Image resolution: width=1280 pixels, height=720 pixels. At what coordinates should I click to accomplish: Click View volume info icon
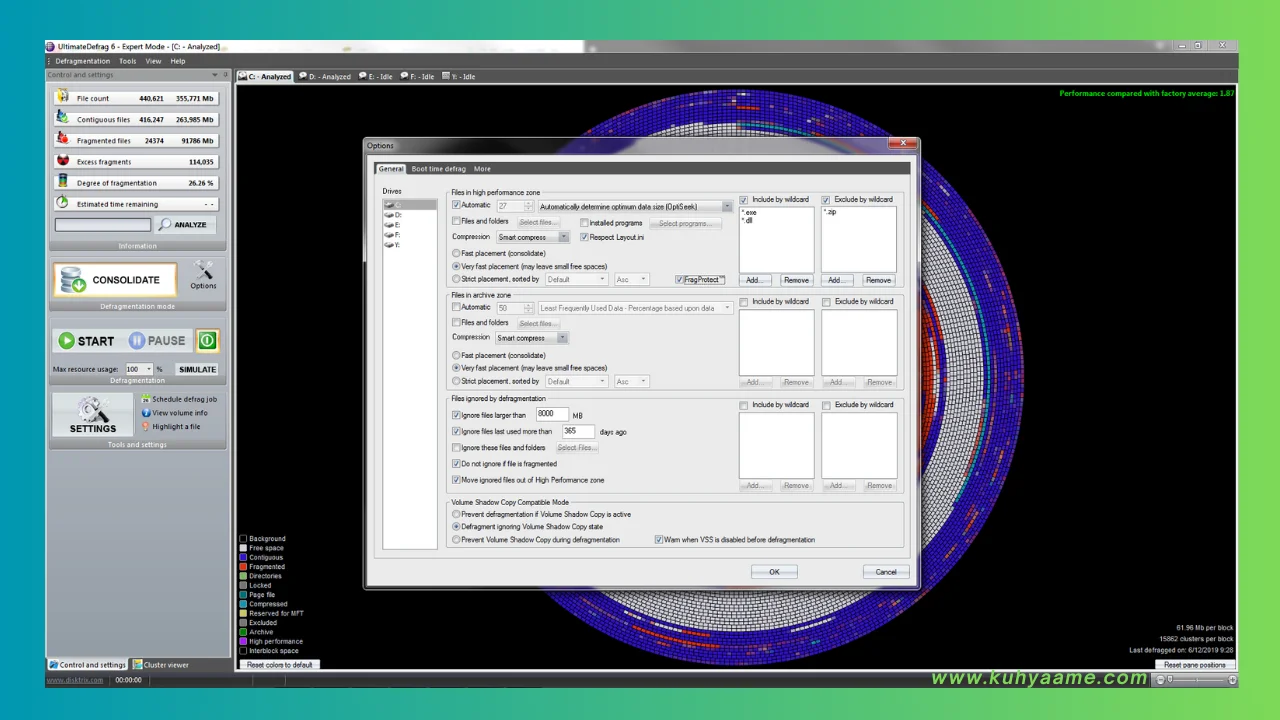146,412
